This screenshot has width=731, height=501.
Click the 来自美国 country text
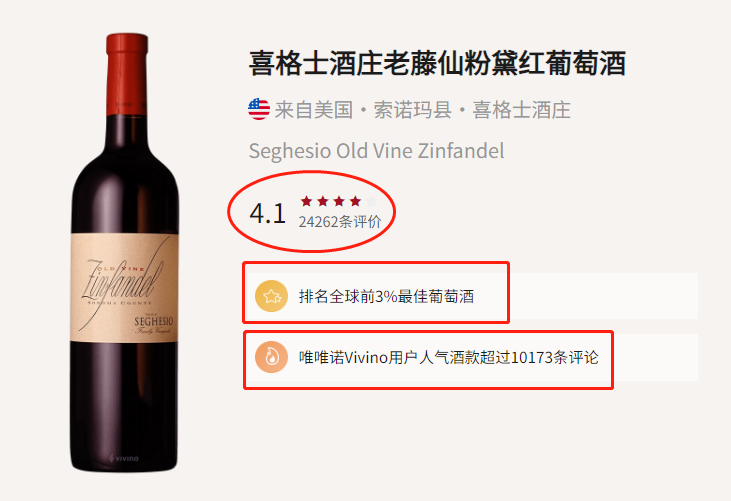pyautogui.click(x=314, y=110)
